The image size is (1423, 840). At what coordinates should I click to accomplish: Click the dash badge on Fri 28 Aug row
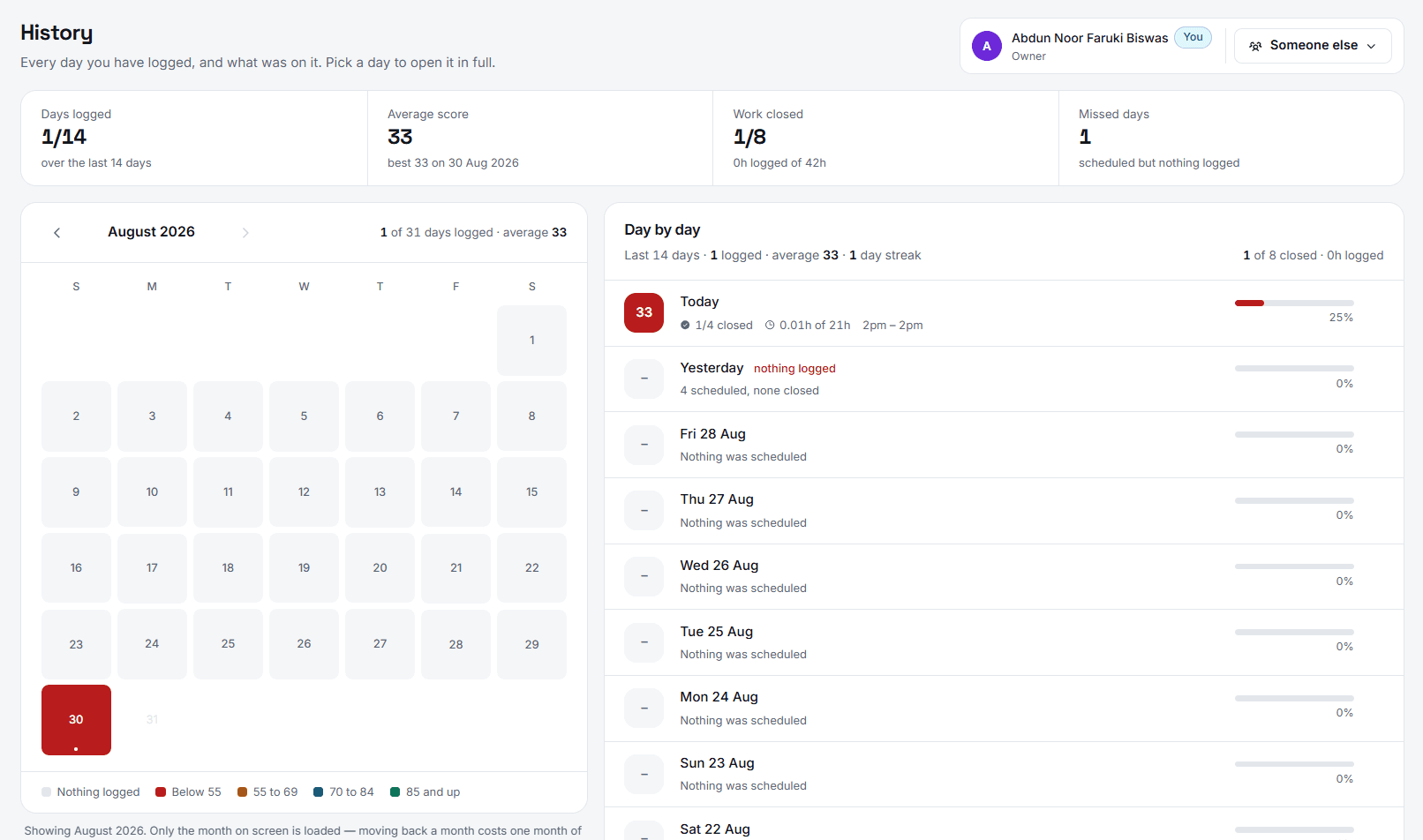(644, 445)
